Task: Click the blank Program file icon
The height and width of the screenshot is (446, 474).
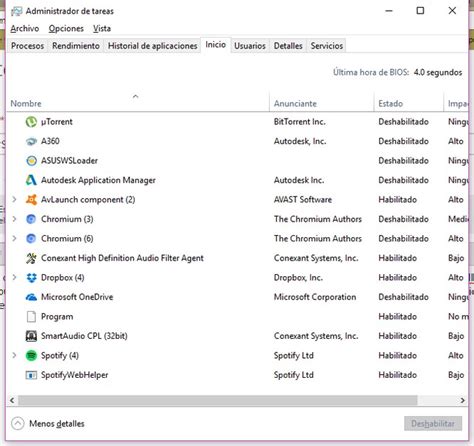Action: (x=31, y=317)
